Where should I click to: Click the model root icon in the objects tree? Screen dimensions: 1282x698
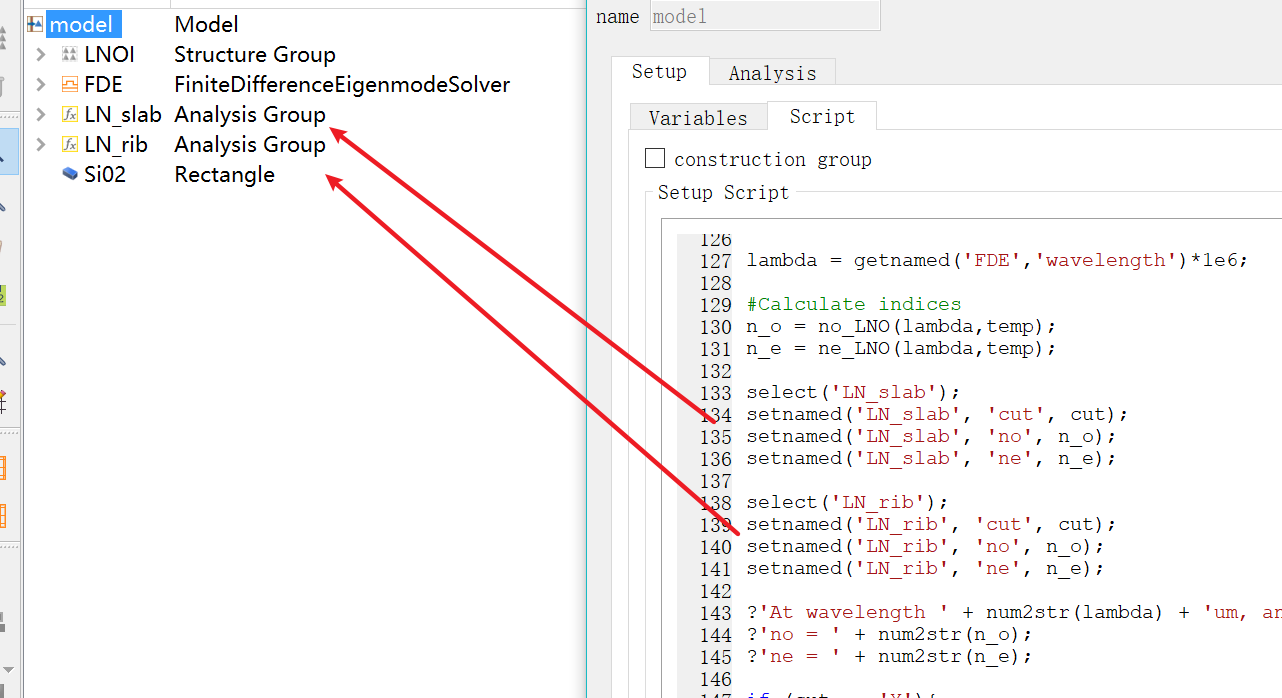point(36,24)
